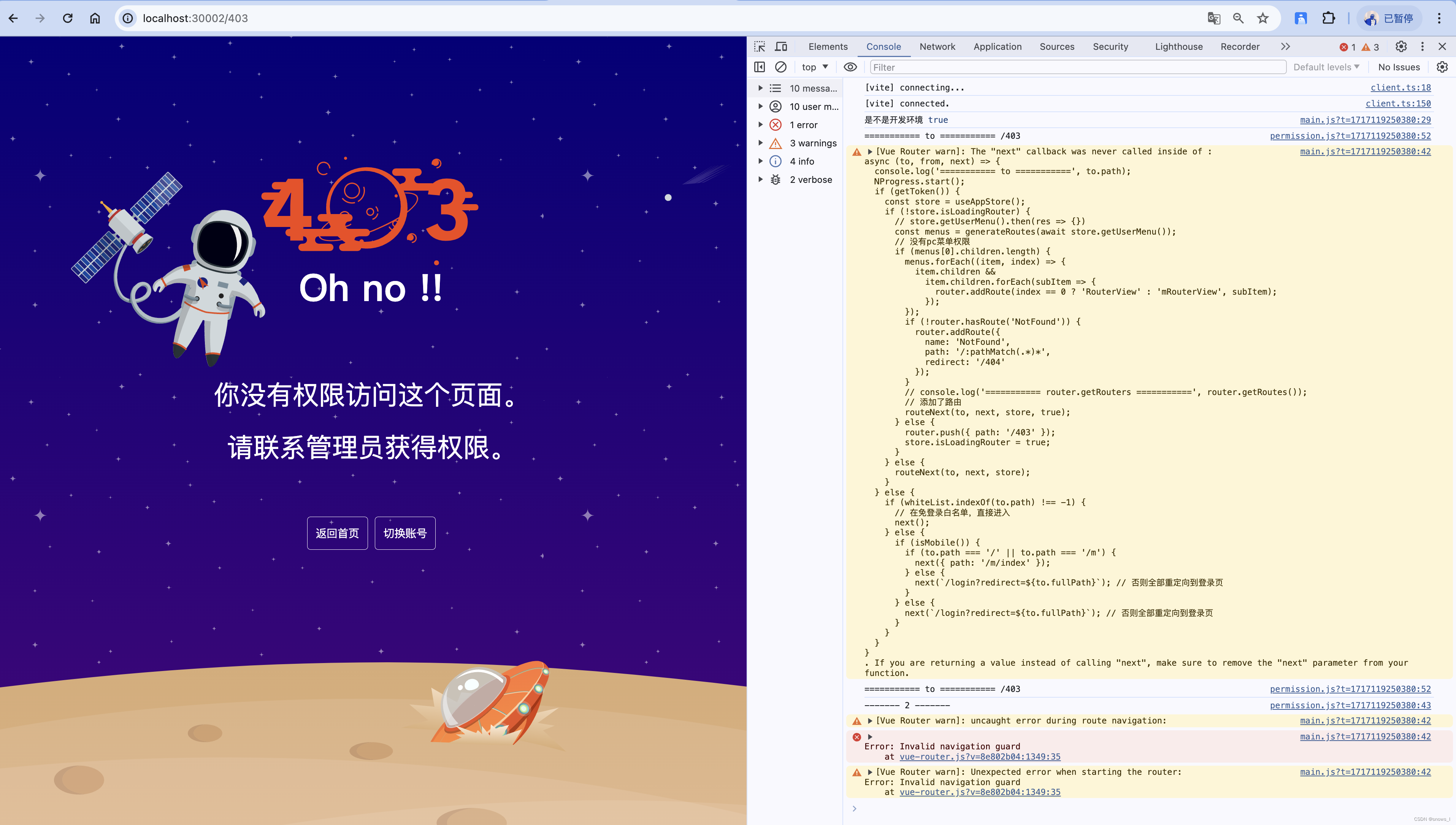
Task: Bookmark this page with the star icon
Action: pos(1263,18)
